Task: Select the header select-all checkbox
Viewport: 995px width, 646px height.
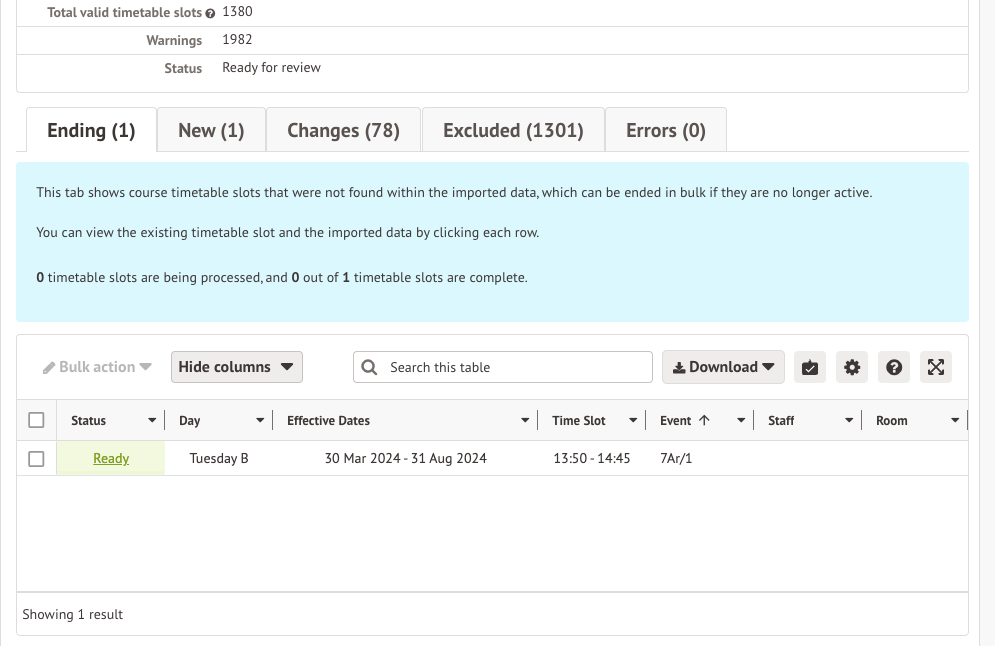Action: [x=37, y=421]
